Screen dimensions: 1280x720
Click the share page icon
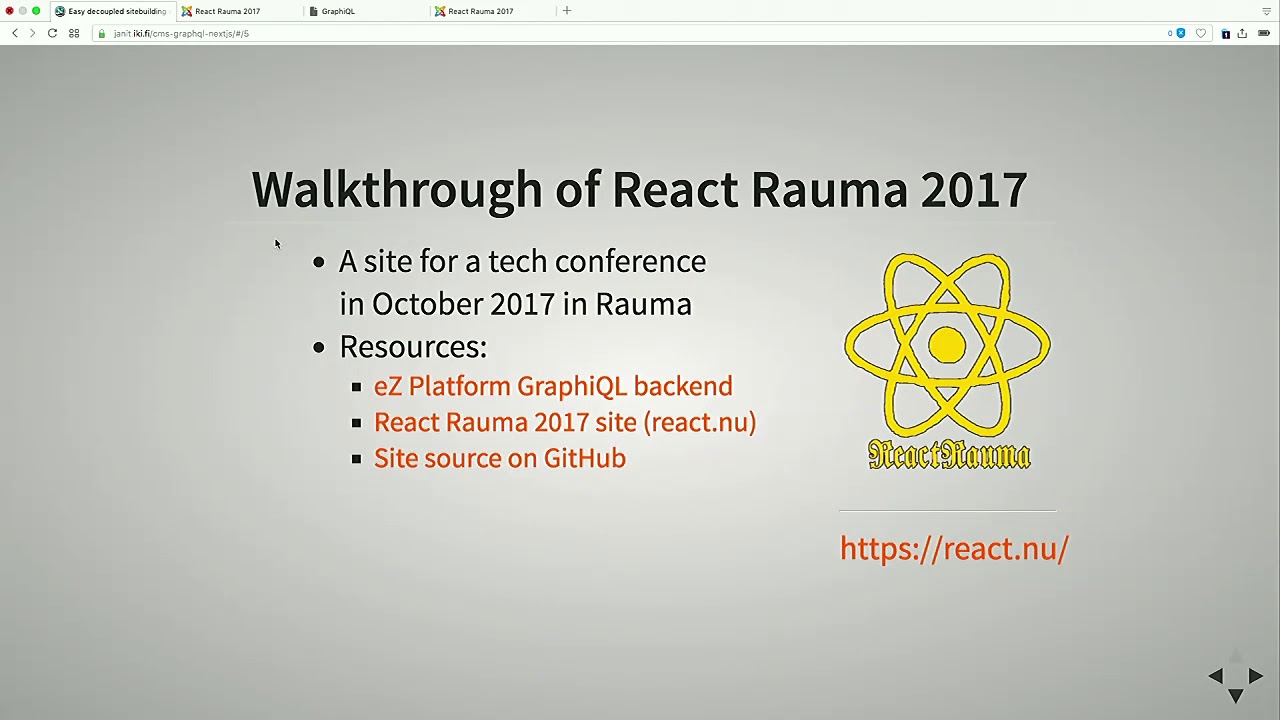pos(1242,33)
